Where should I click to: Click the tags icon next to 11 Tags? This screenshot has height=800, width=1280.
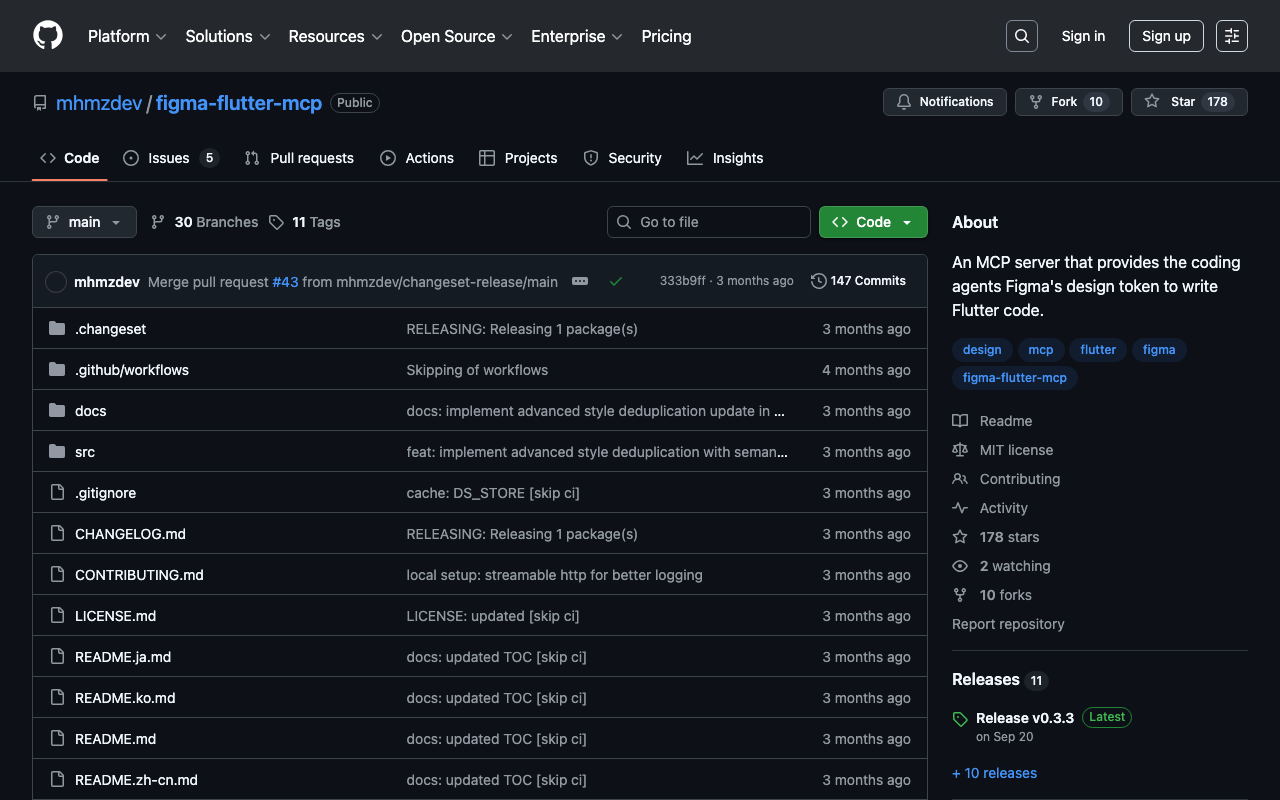coord(277,222)
